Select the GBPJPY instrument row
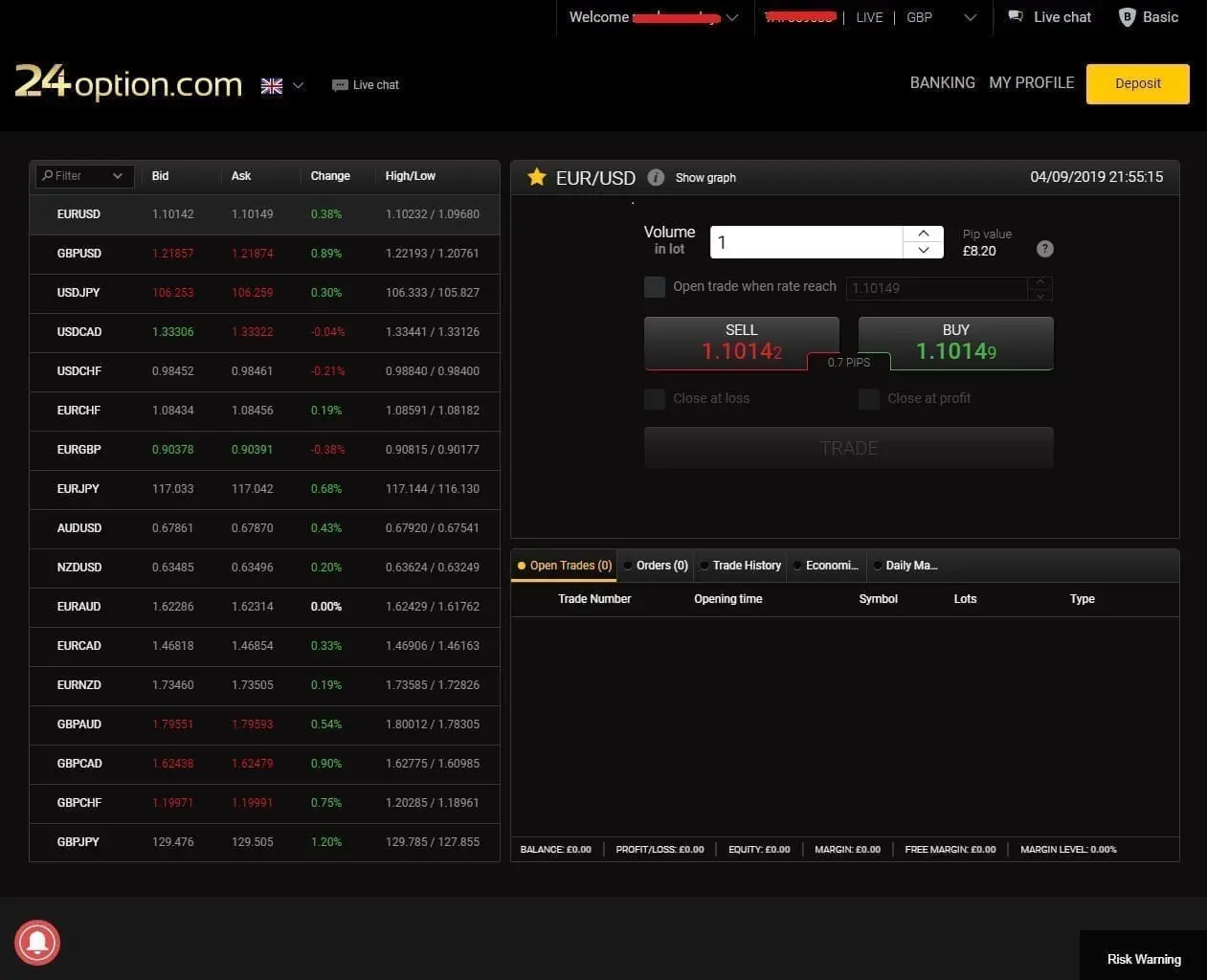 264,842
